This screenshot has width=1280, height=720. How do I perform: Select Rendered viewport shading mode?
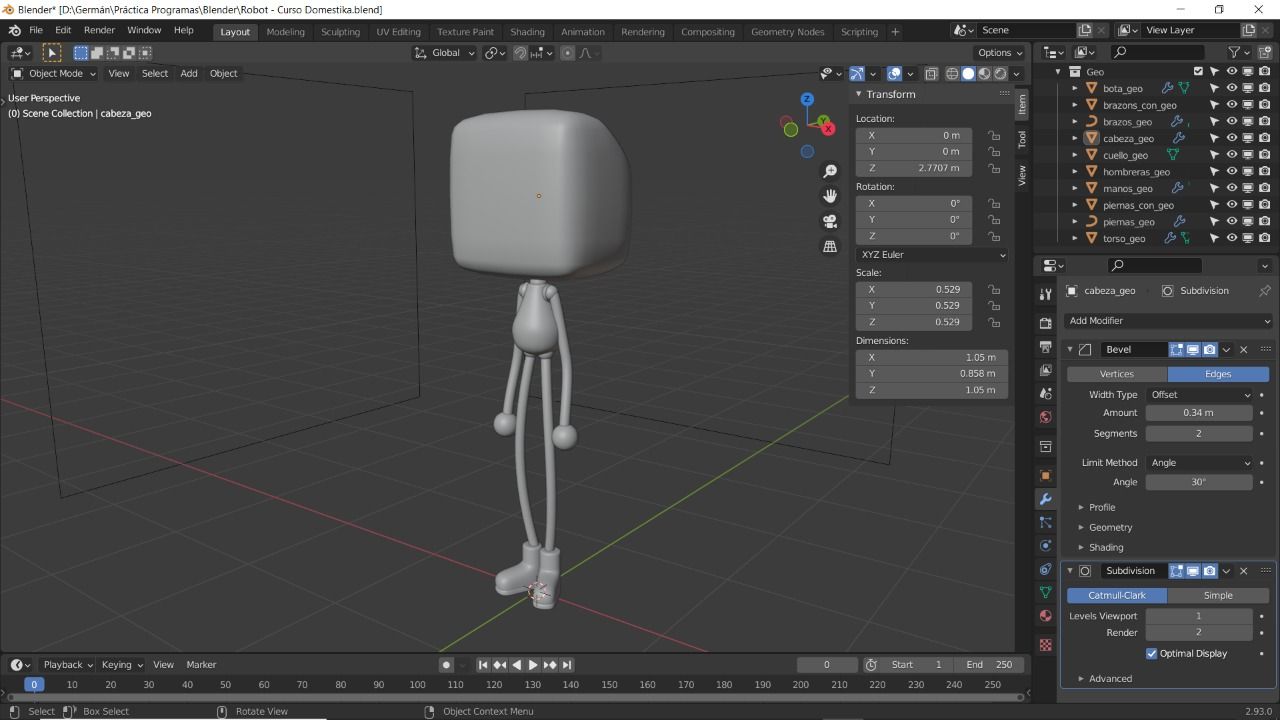tap(1000, 73)
